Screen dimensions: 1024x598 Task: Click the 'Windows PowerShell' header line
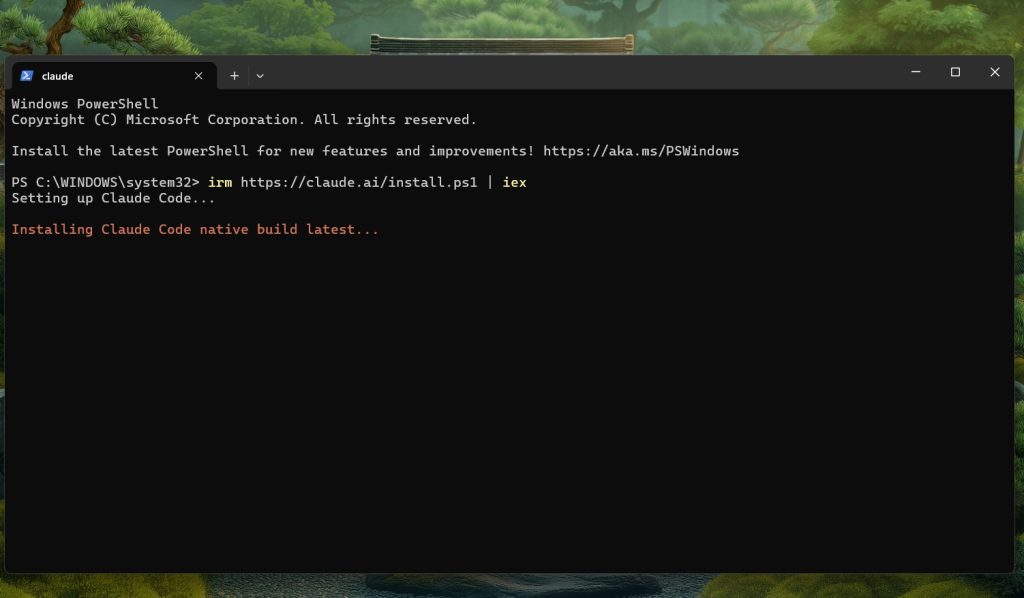pyautogui.click(x=84, y=104)
